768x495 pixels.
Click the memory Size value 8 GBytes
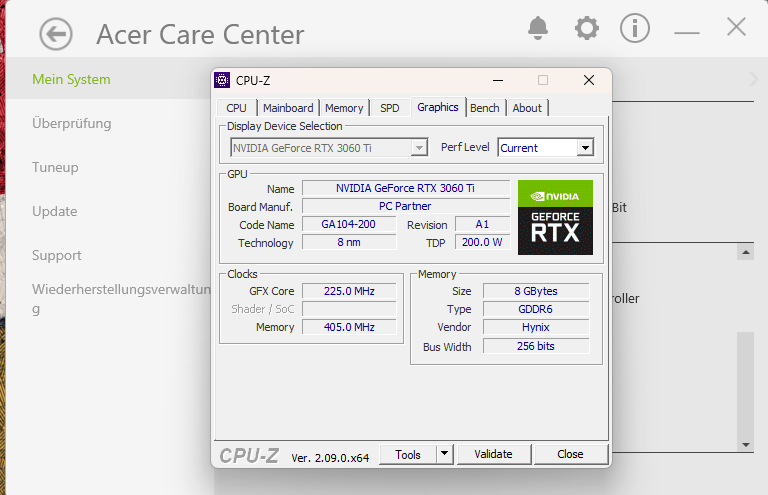click(x=536, y=291)
